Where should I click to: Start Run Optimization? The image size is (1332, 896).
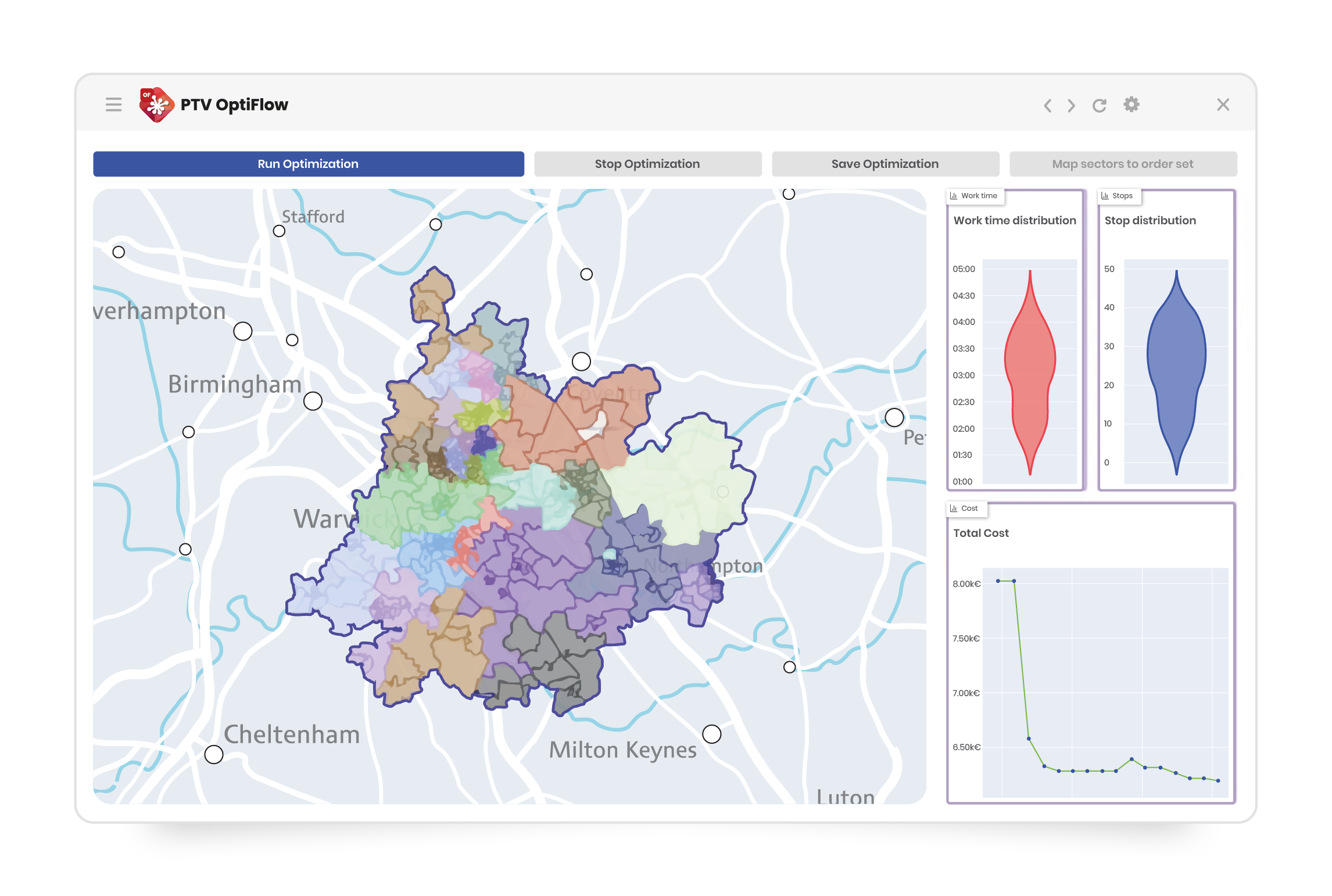point(309,164)
